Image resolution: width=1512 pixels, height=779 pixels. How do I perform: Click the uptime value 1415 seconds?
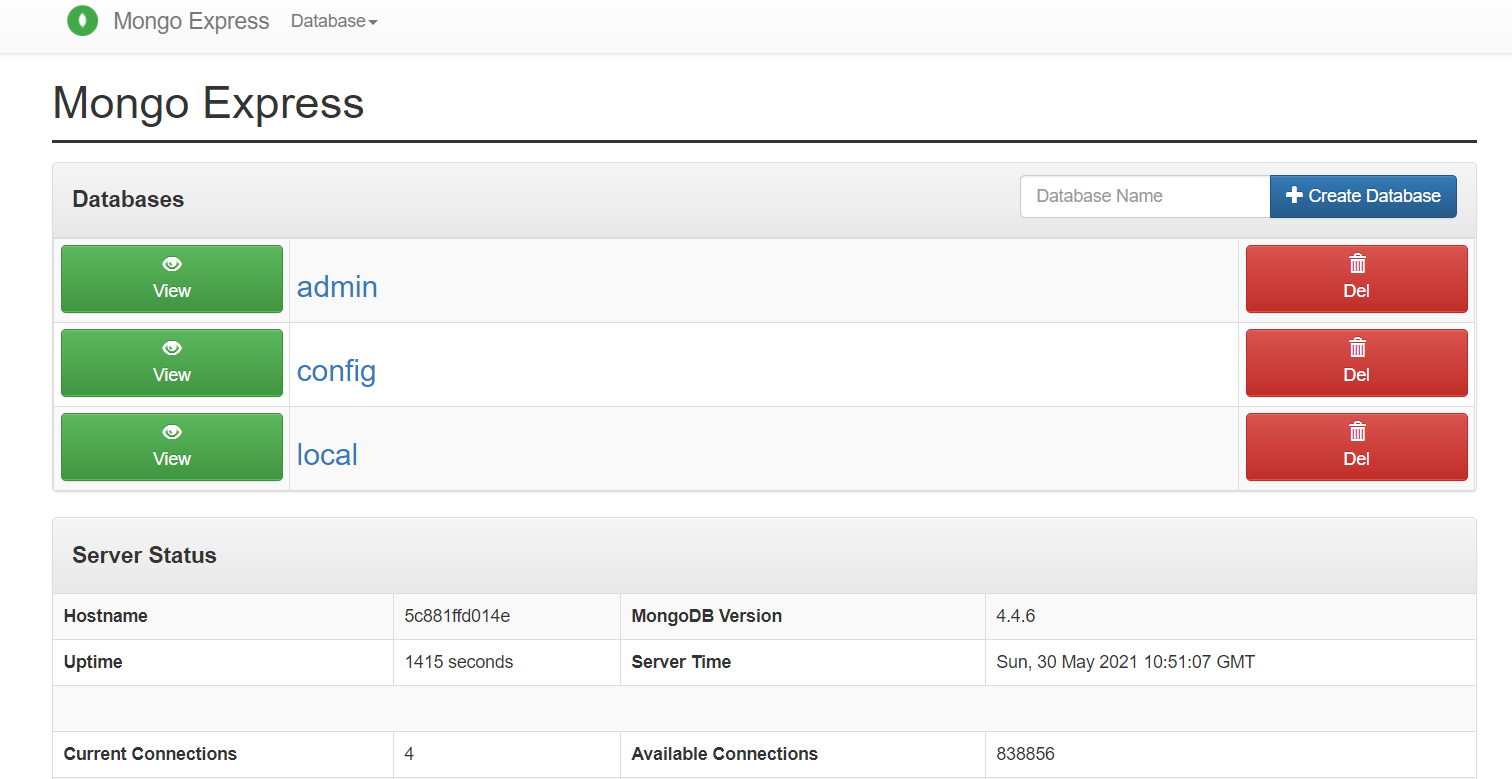[459, 662]
